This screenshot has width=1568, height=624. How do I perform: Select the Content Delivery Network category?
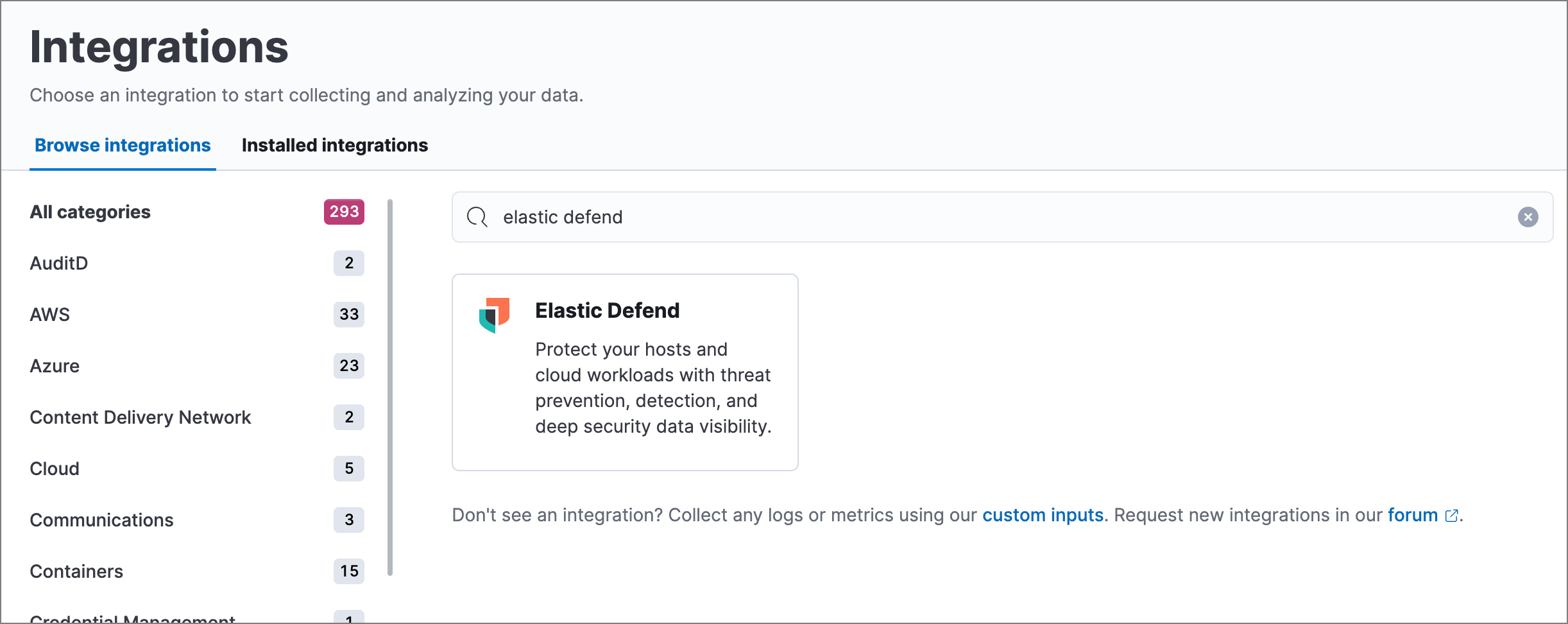[x=140, y=417]
